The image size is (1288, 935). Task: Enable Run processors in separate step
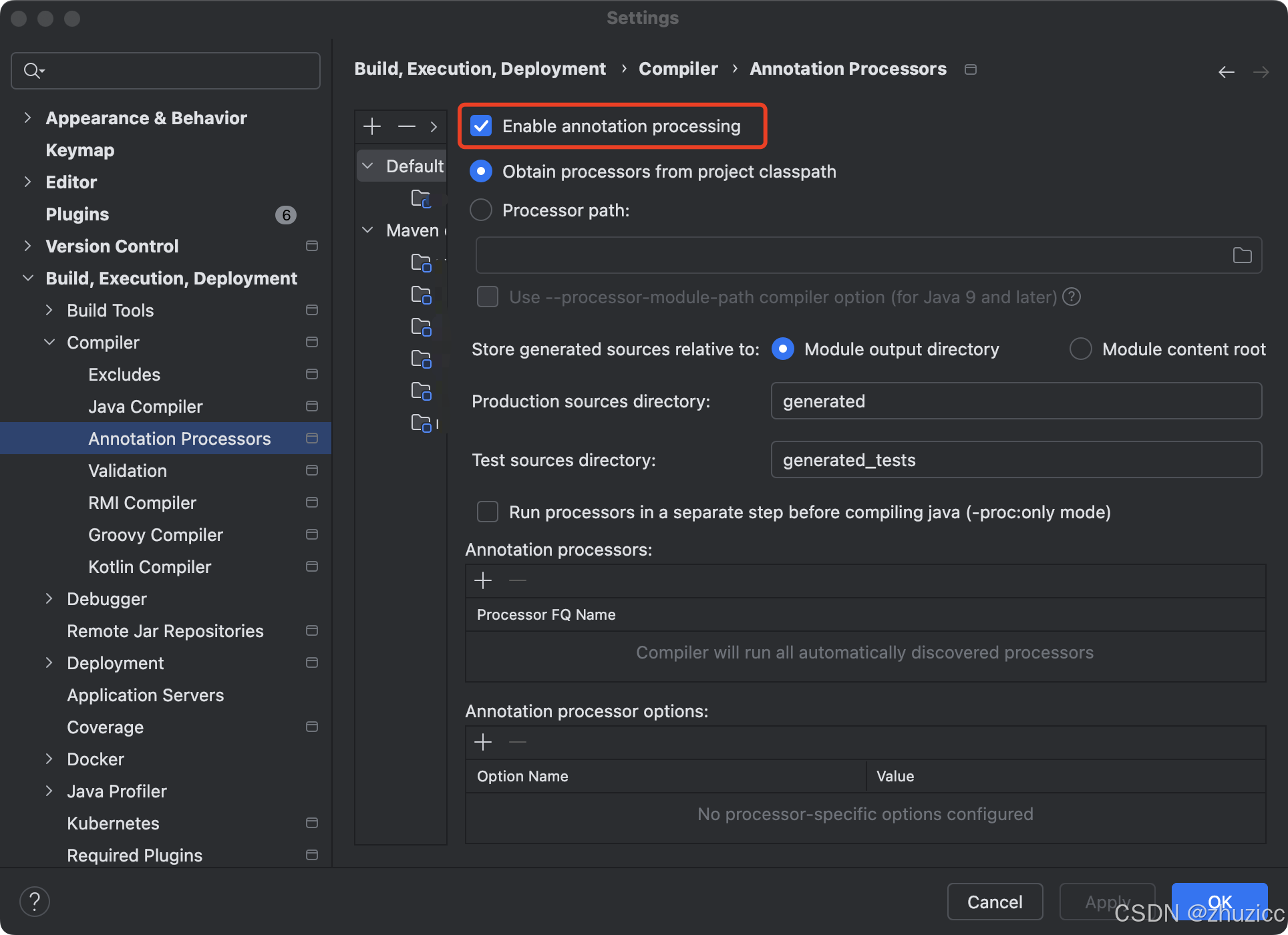[x=488, y=512]
